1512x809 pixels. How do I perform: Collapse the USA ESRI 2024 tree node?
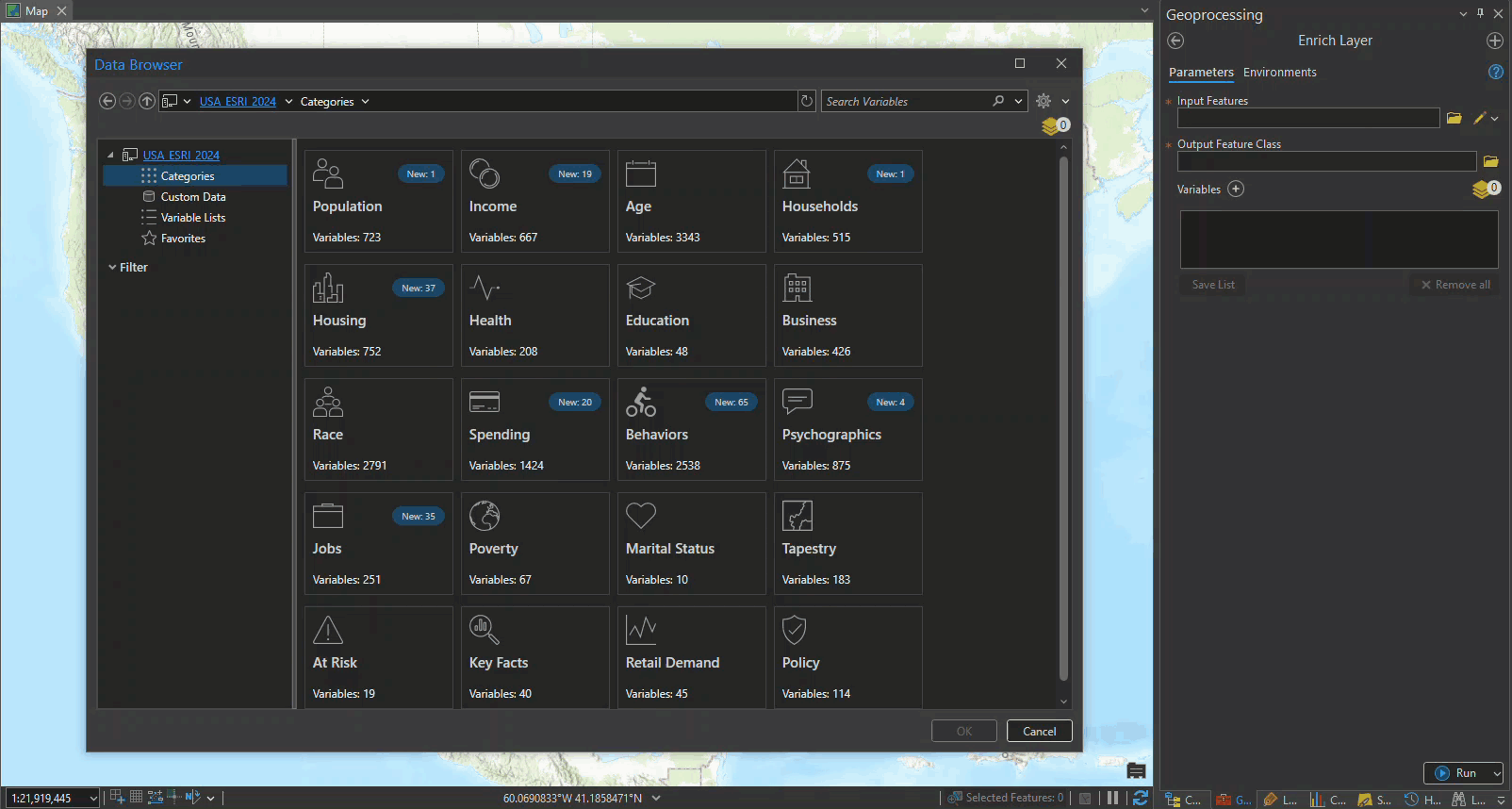(x=110, y=155)
